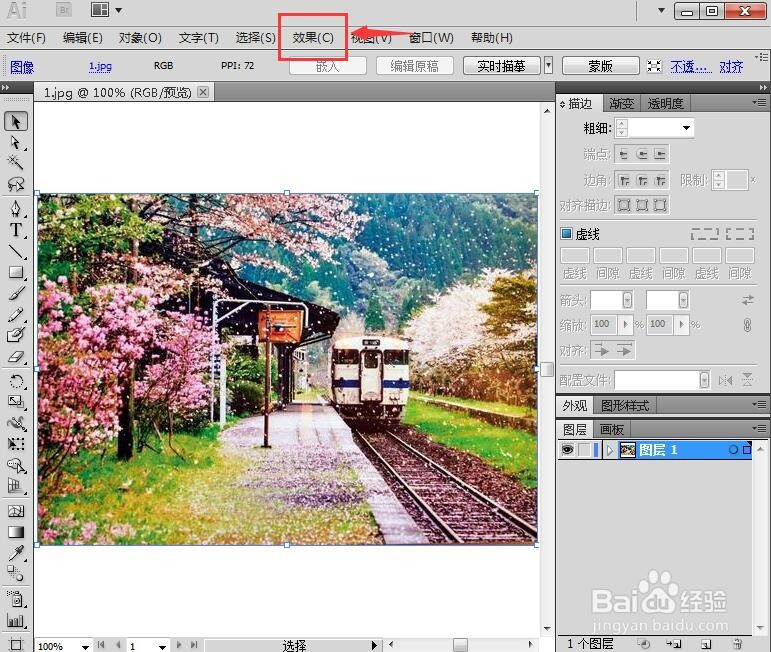
Task: Open the arrange documents dropdown
Action: (107, 10)
